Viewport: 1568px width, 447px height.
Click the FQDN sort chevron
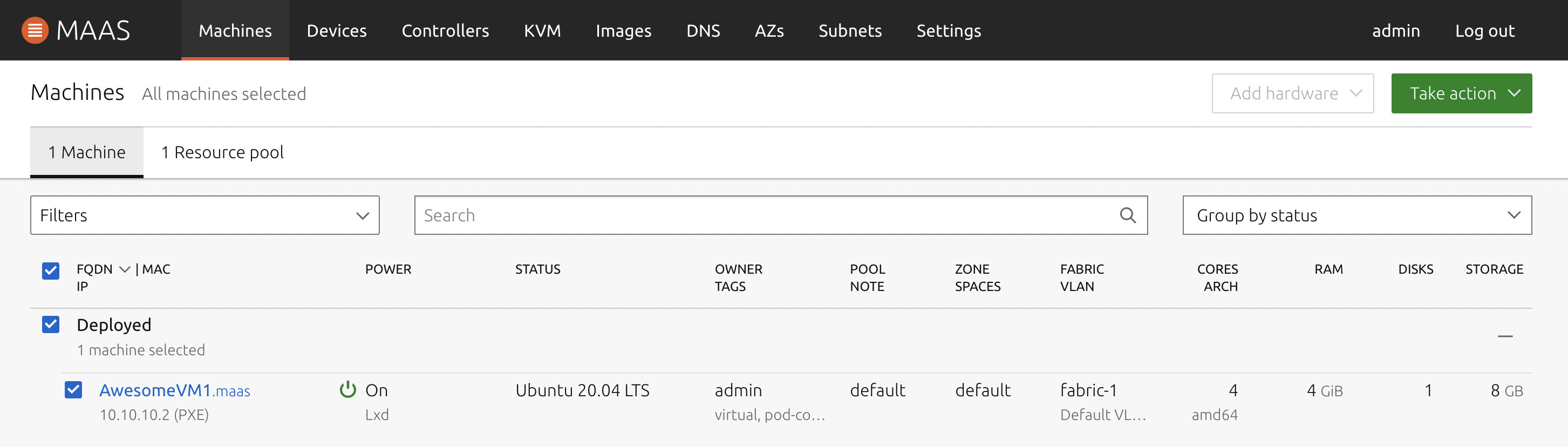[x=125, y=269]
